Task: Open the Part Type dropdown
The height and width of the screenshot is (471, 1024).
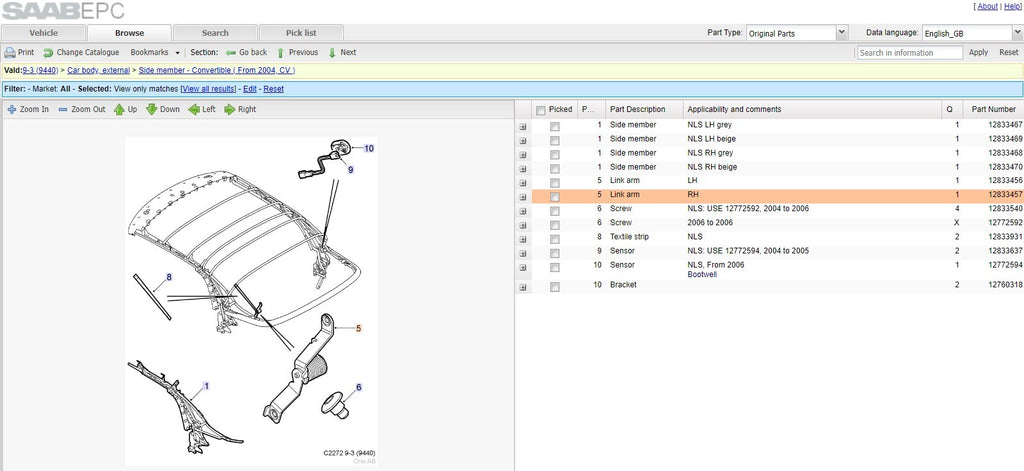Action: 842,33
